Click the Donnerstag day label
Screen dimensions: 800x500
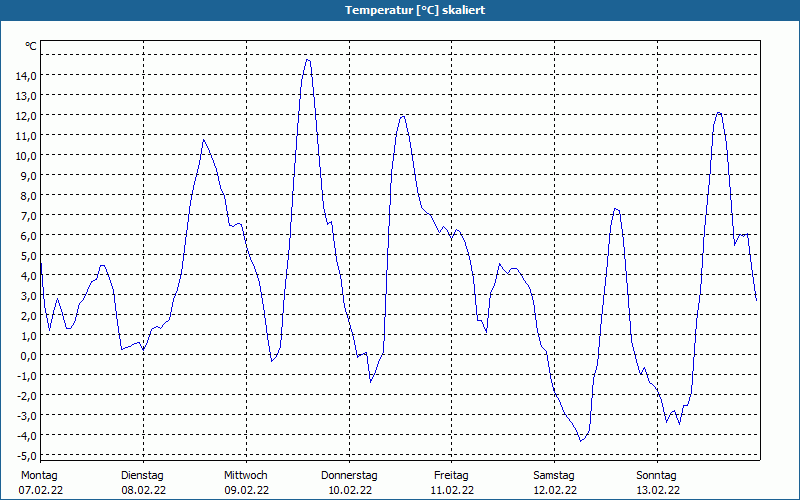349,476
